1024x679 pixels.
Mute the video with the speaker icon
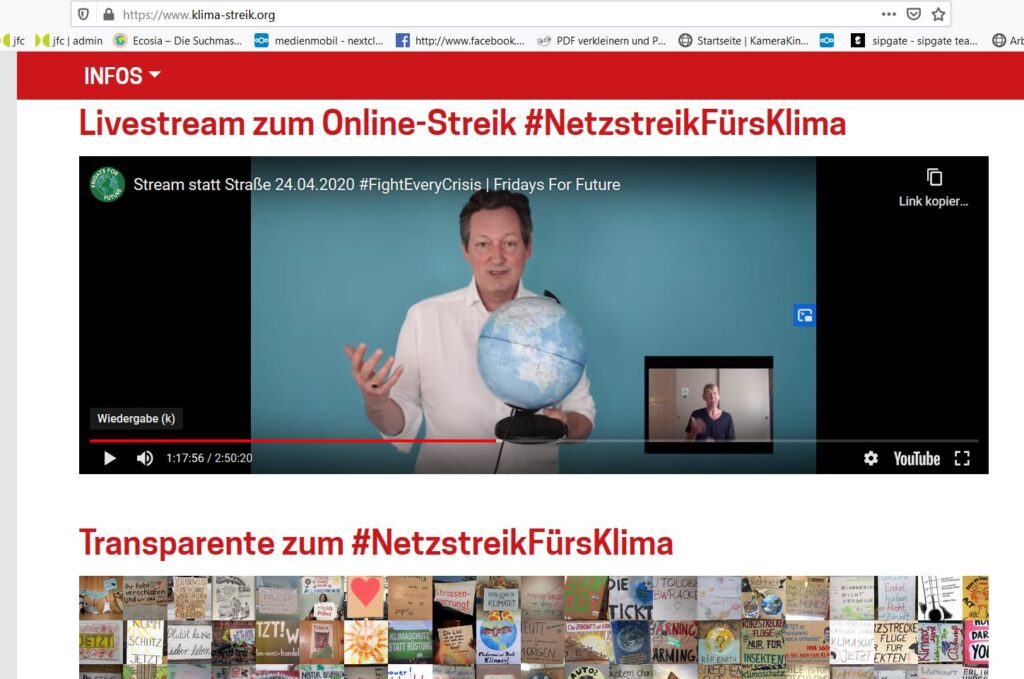[145, 458]
